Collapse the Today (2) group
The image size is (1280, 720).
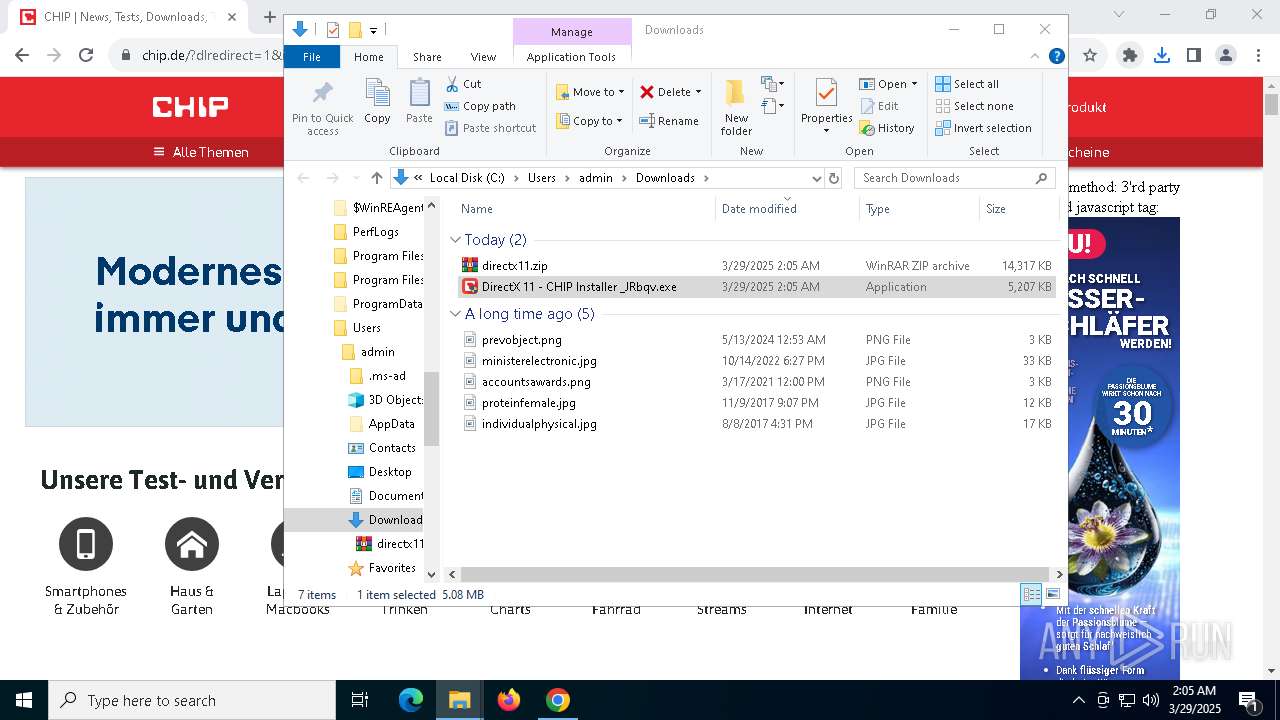coord(456,240)
